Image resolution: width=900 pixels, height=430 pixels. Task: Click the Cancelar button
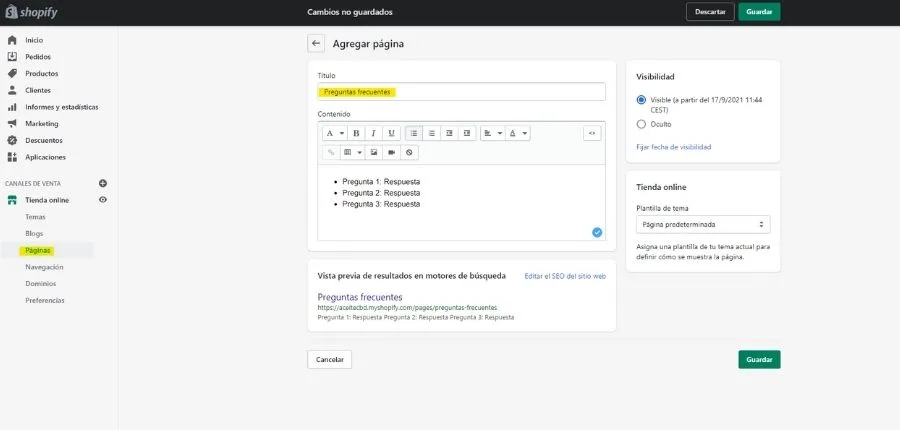point(329,359)
